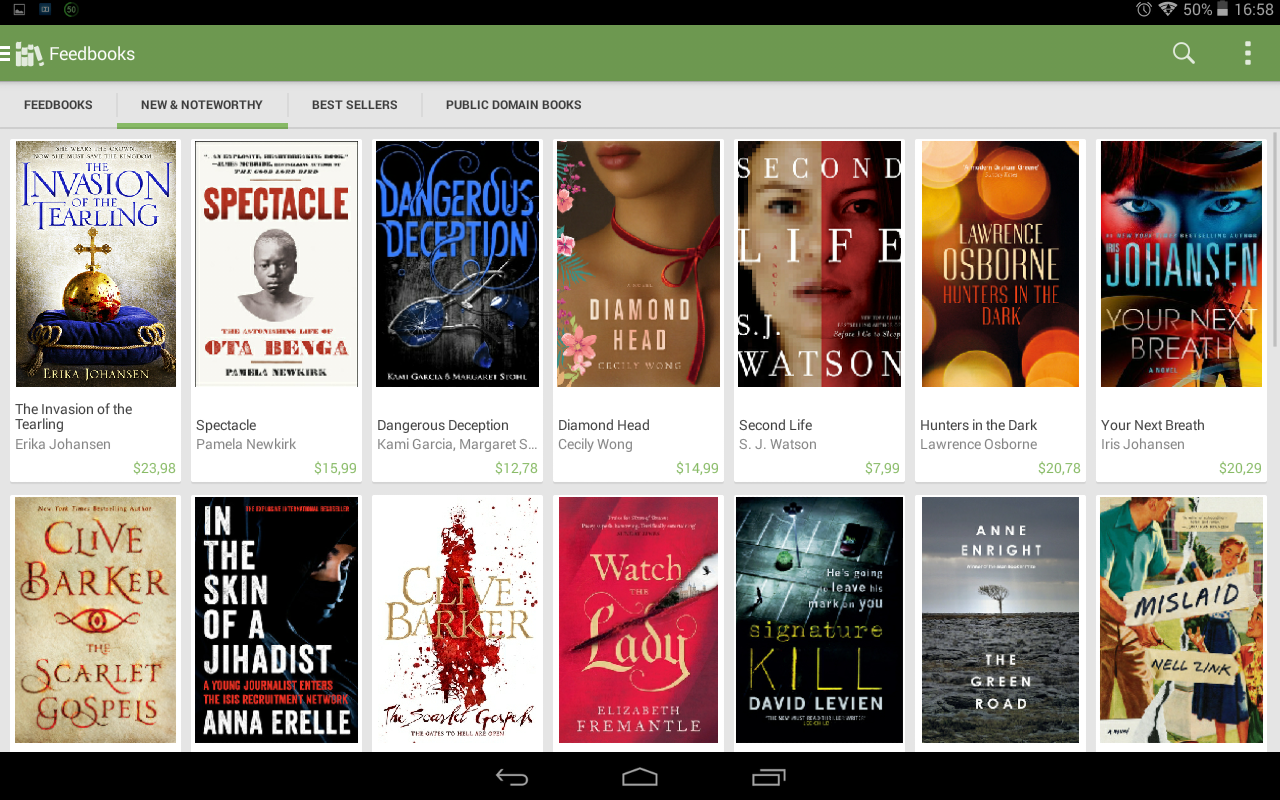Tap the $14,99 price for Diamond Head
The width and height of the screenshot is (1280, 800).
click(697, 468)
